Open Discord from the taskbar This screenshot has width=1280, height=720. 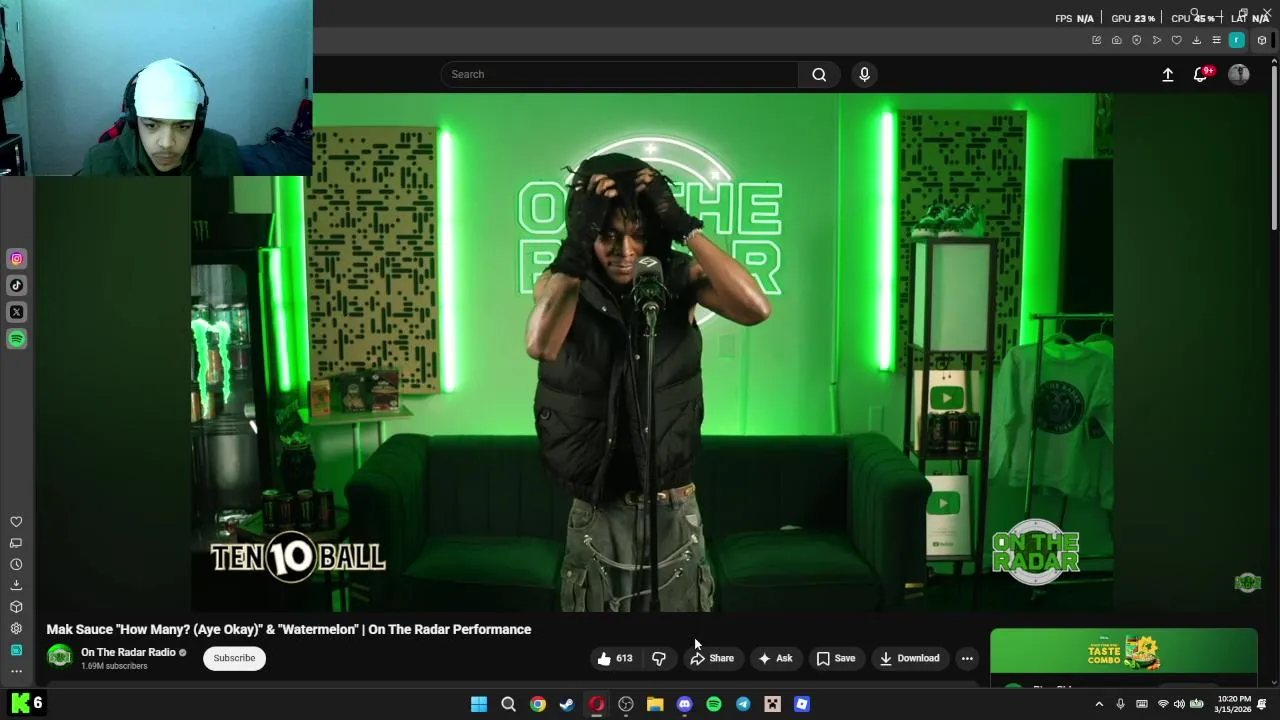684,704
